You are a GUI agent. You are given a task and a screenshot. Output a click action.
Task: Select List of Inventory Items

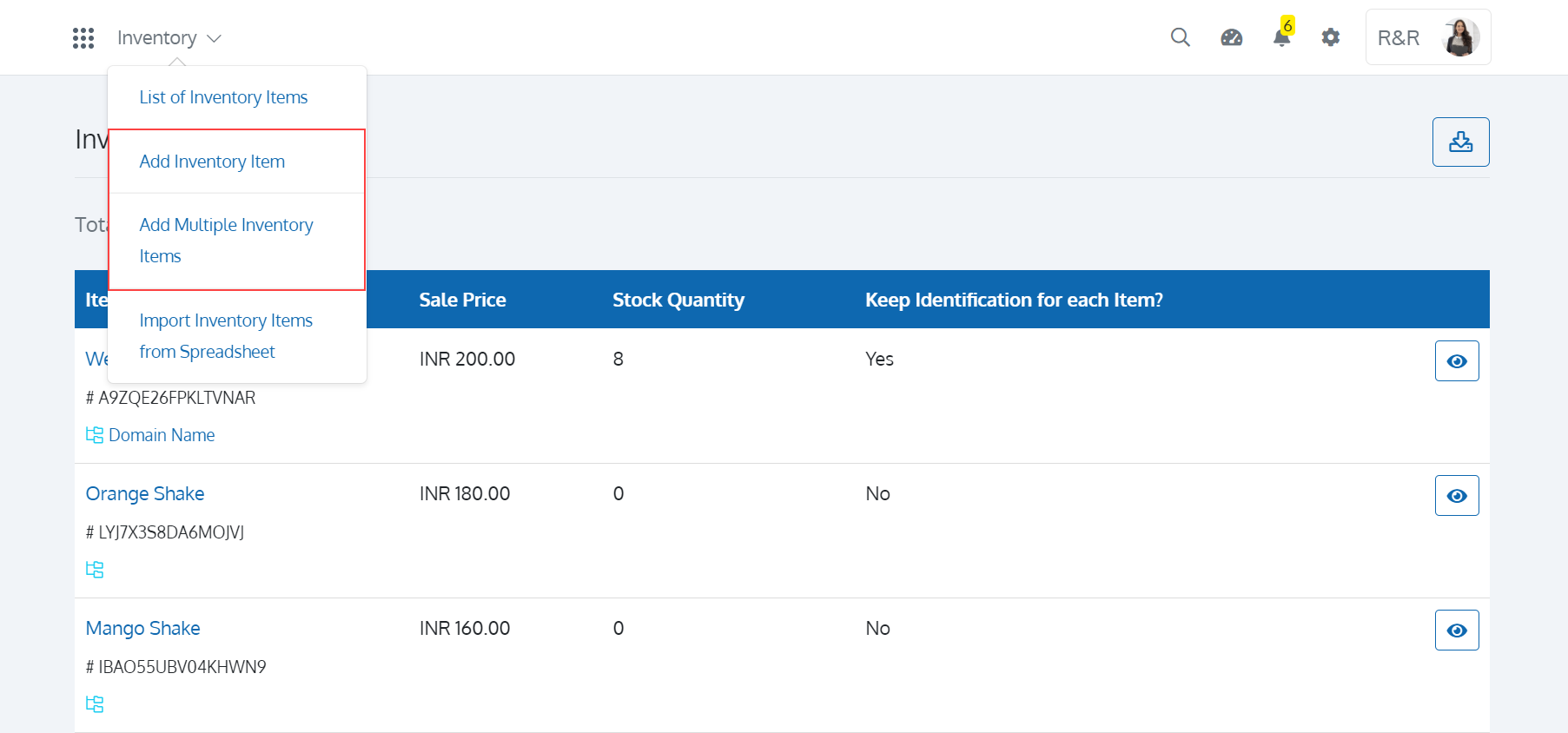[x=223, y=97]
